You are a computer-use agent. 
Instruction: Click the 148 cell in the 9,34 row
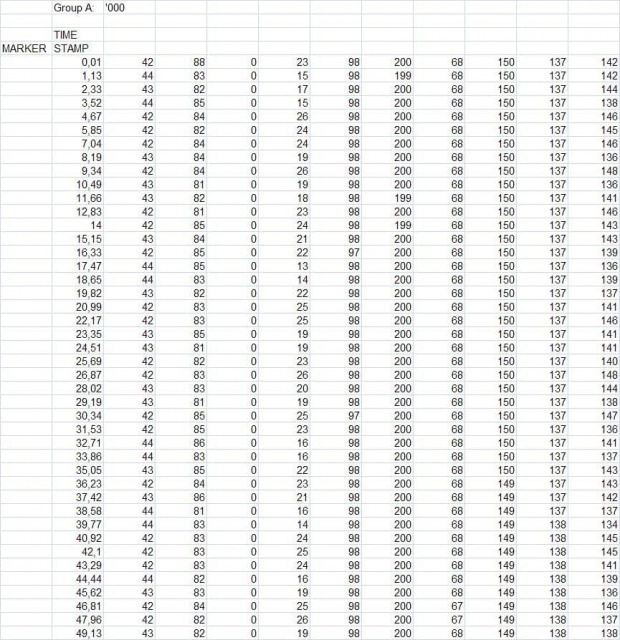[594, 171]
